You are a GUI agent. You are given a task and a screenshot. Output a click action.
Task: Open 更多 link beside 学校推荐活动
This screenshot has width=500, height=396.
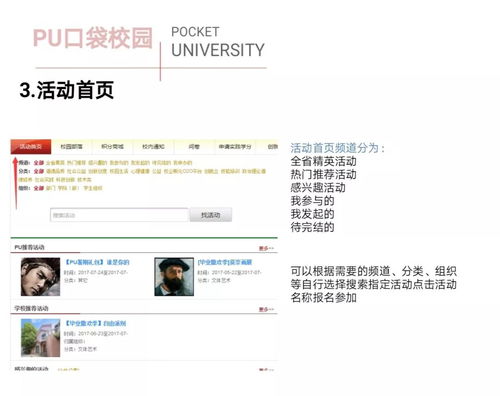(x=266, y=310)
